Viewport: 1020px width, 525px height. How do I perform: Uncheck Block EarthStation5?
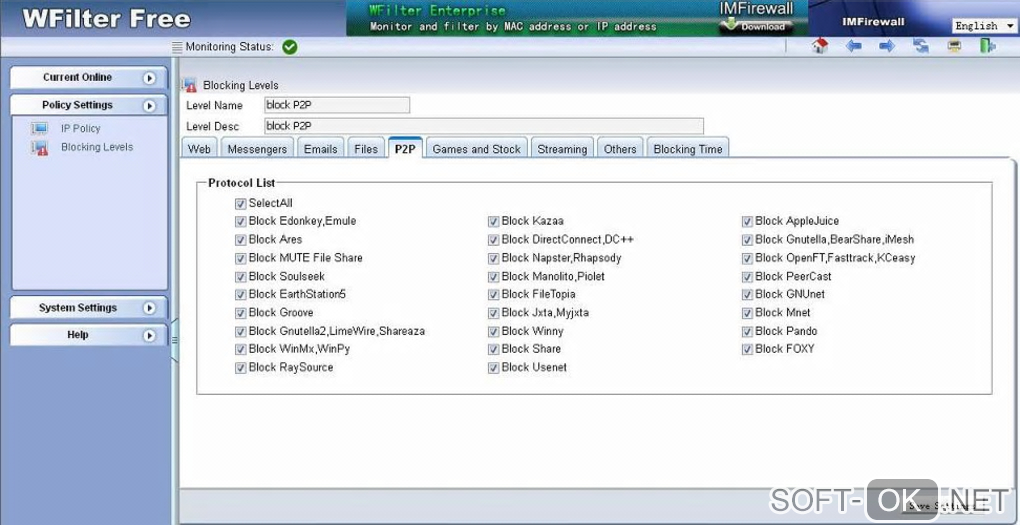(x=241, y=295)
